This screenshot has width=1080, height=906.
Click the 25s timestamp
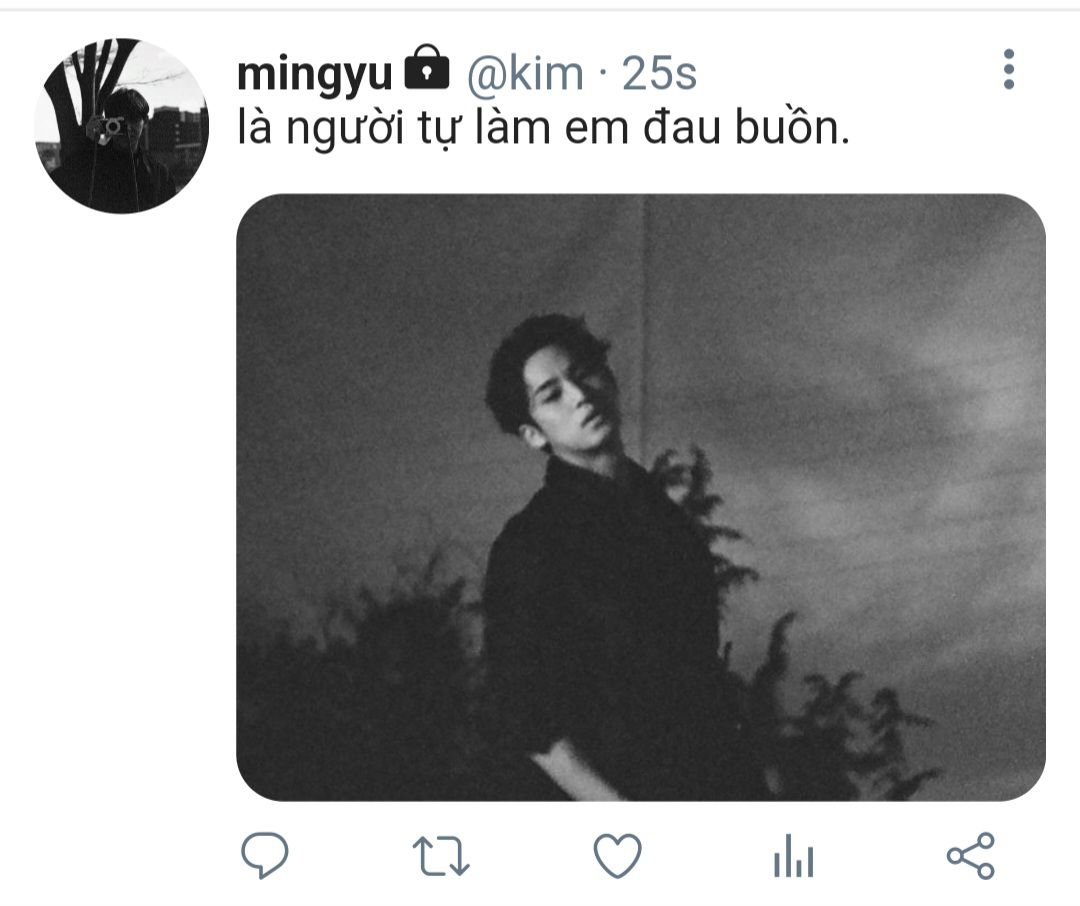659,73
